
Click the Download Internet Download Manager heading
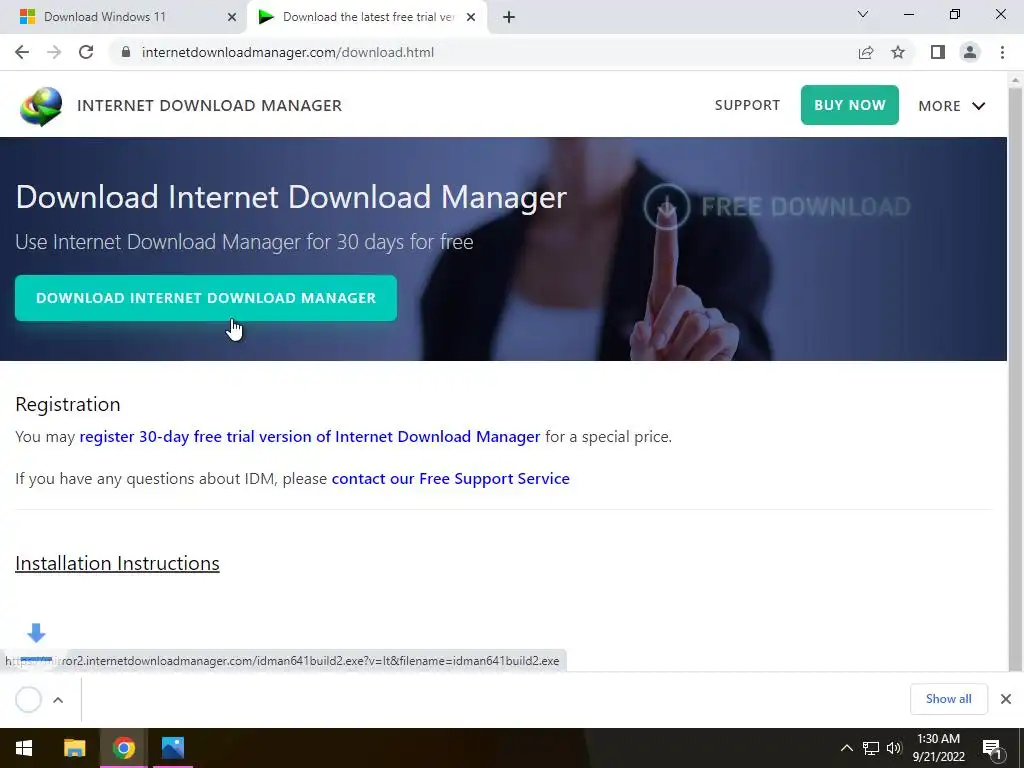tap(291, 197)
